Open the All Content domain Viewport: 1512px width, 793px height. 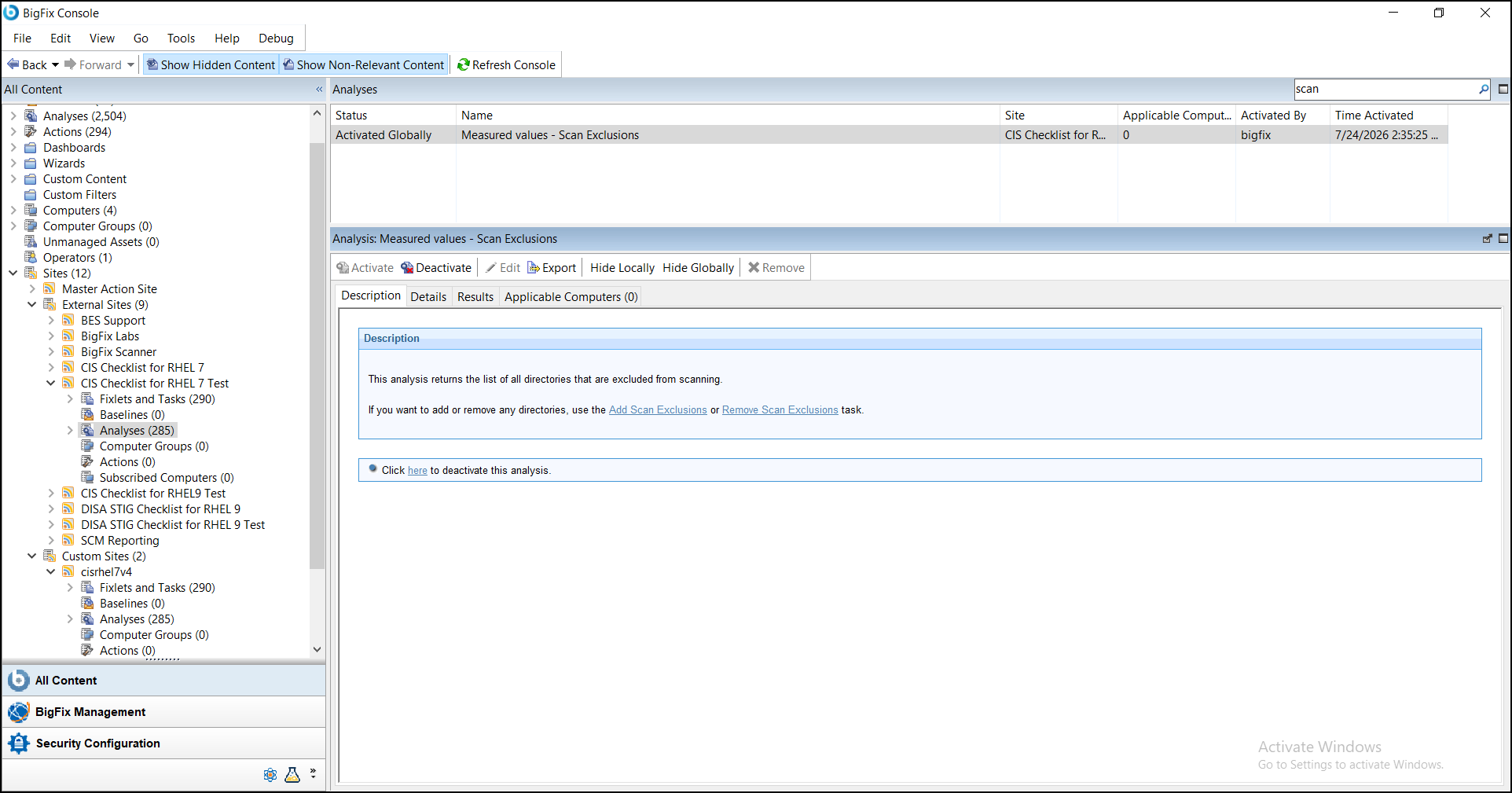tap(163, 681)
